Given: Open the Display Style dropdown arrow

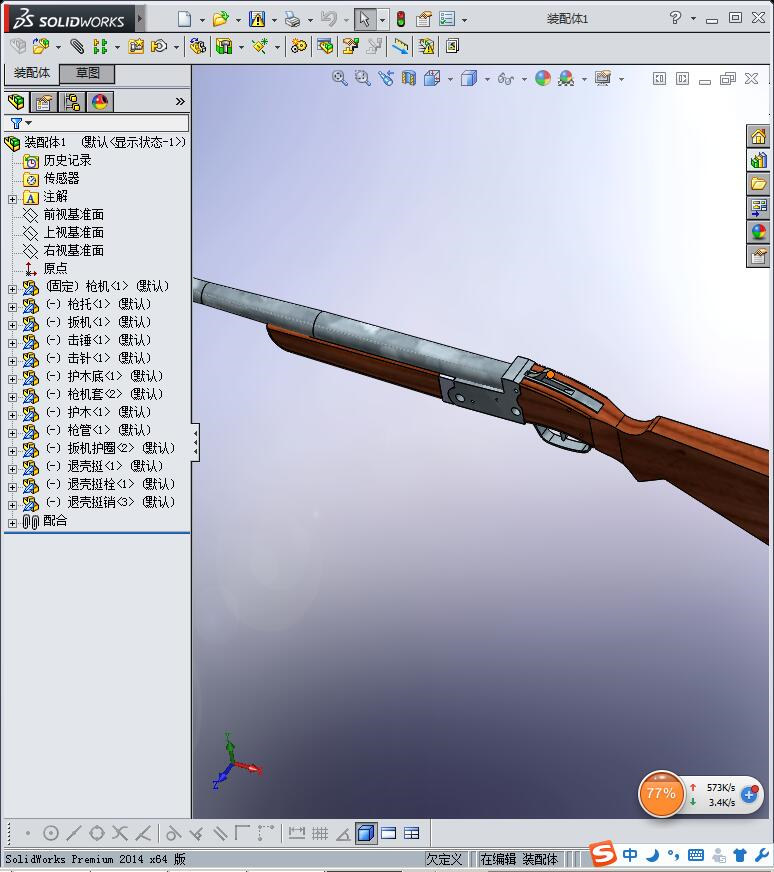Looking at the screenshot, I should click(487, 80).
